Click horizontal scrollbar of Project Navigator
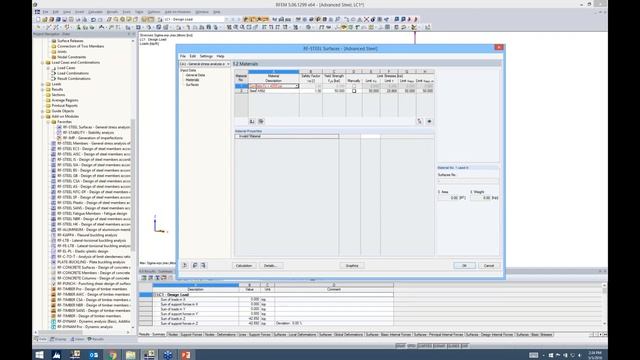 pyautogui.click(x=61, y=332)
